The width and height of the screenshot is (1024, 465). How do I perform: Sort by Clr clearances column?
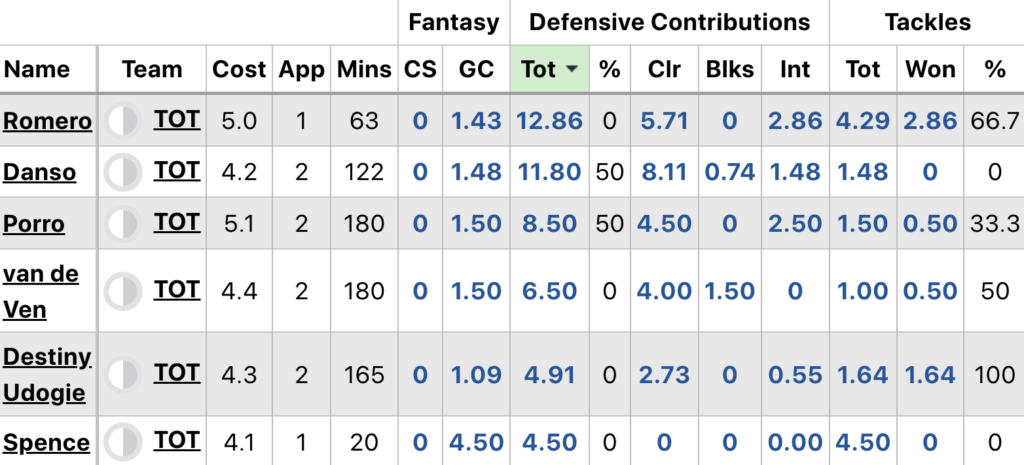tap(664, 70)
